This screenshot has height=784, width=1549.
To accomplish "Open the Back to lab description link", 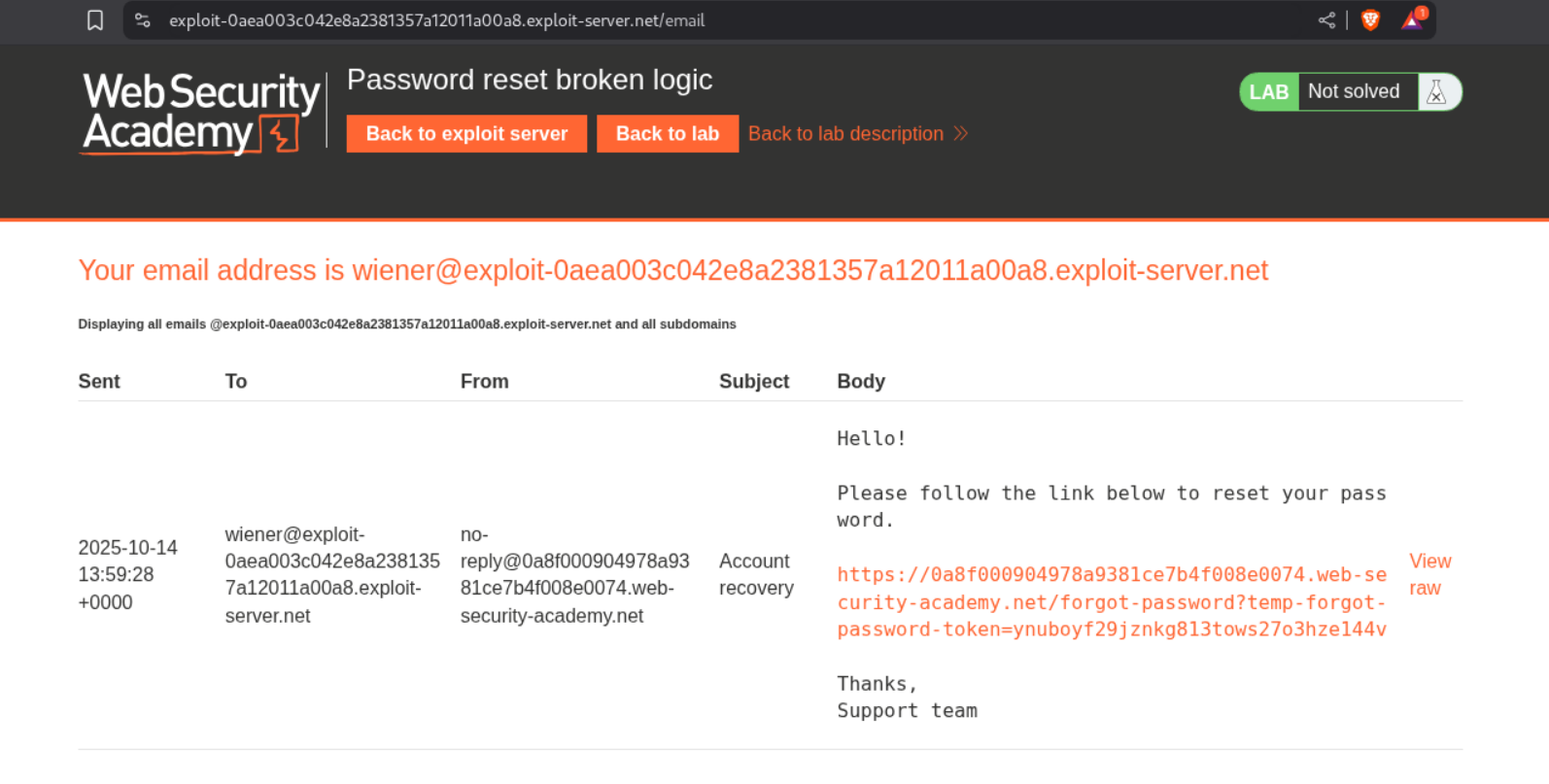I will point(845,134).
